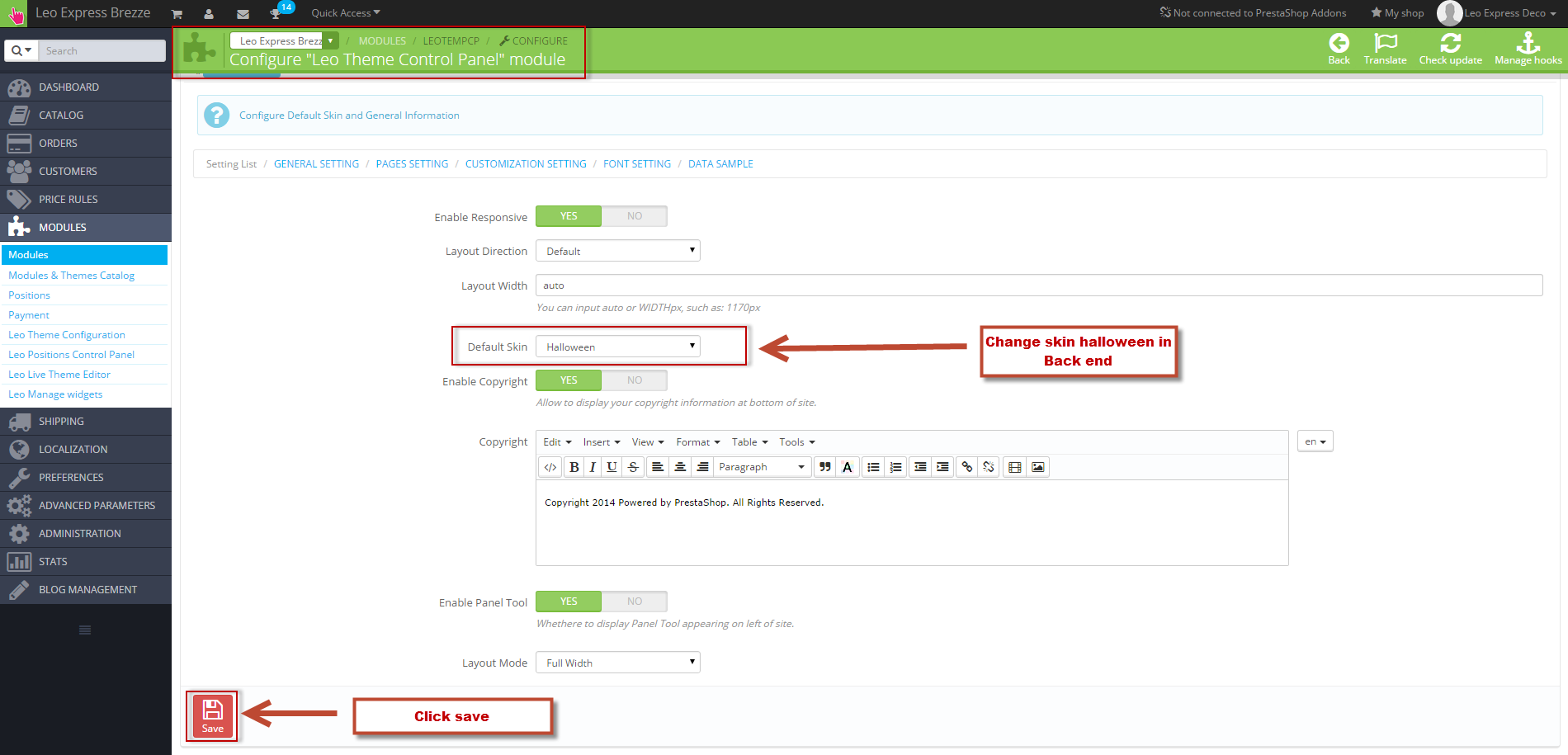
Task: Go to PAGES SETTING tab
Action: coord(412,164)
